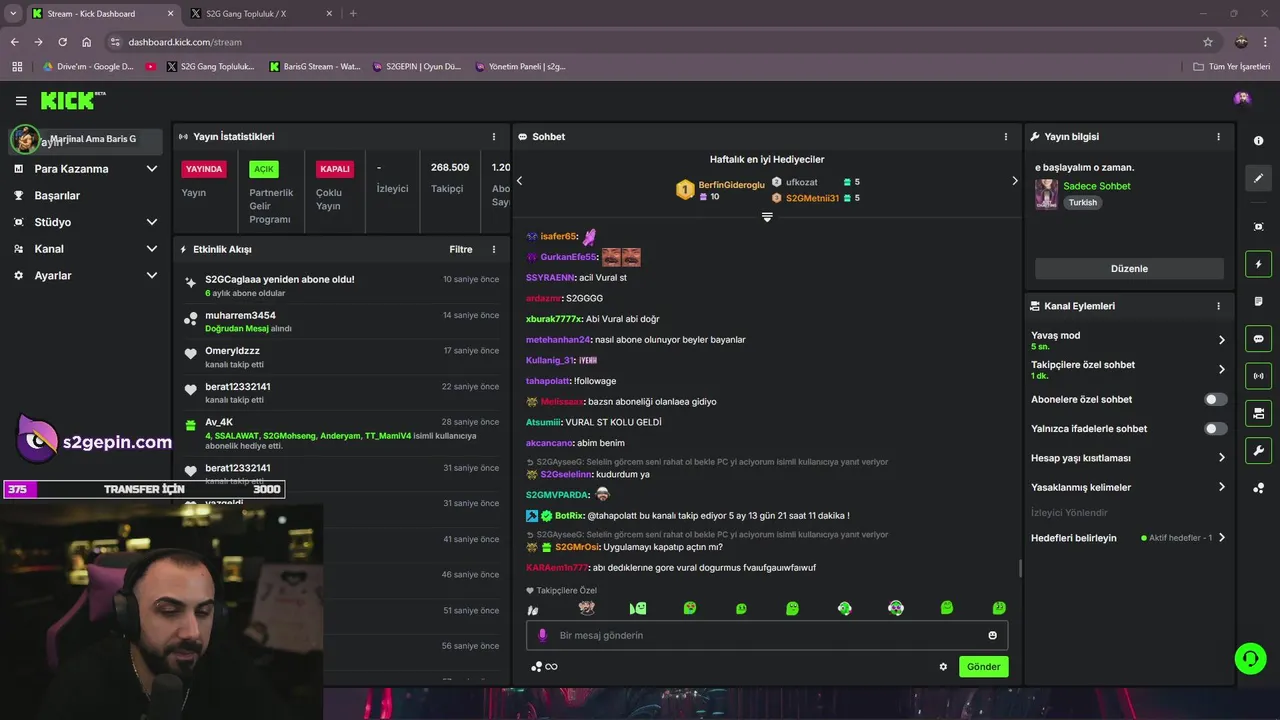Open the browser tab search dropdown
1280x720 pixels.
pos(13,13)
